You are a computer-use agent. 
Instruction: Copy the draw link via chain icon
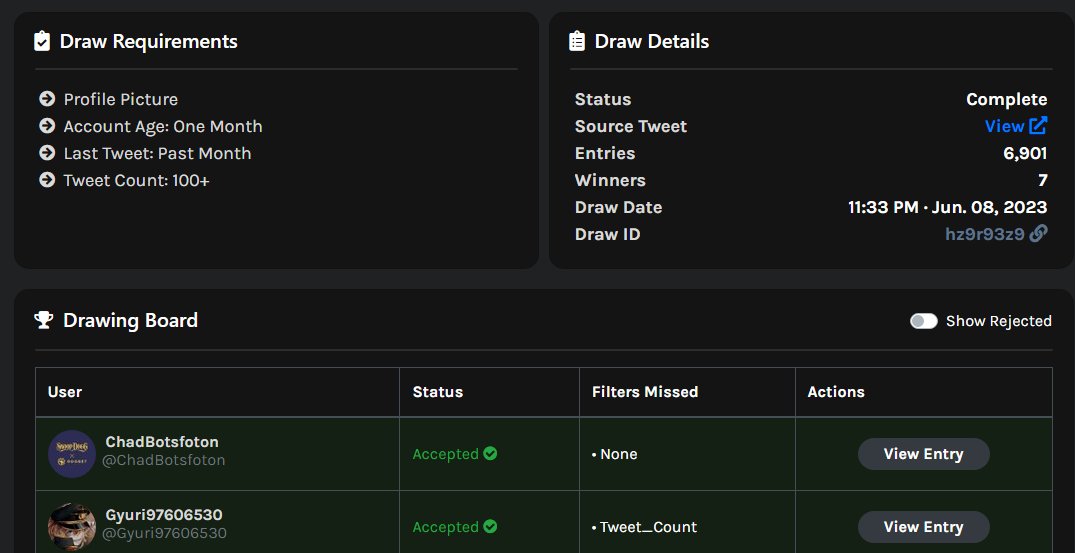[1038, 234]
